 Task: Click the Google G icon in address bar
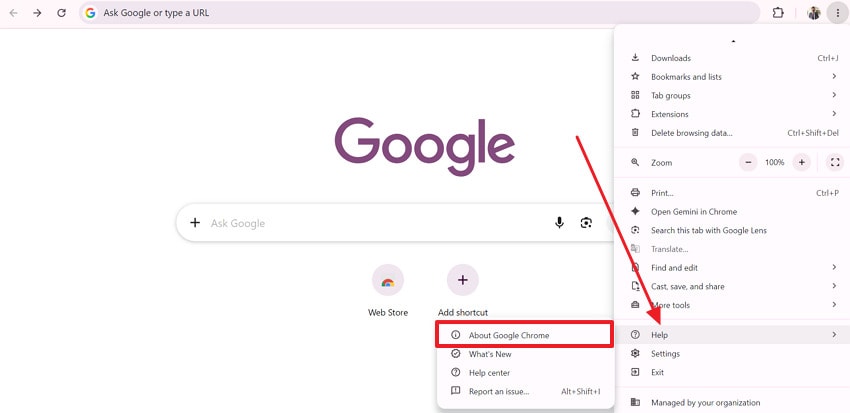click(x=91, y=13)
